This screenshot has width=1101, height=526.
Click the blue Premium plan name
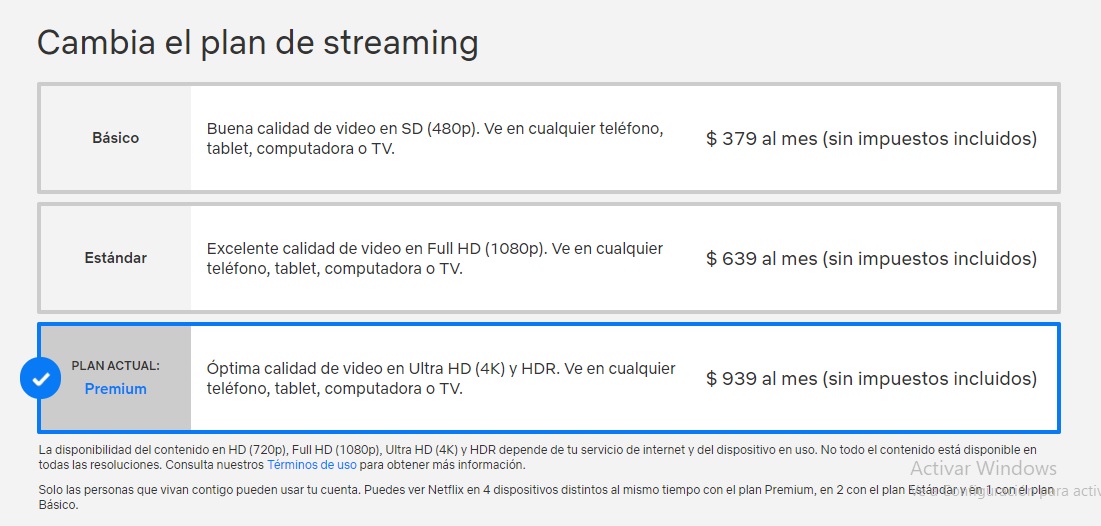tap(116, 389)
